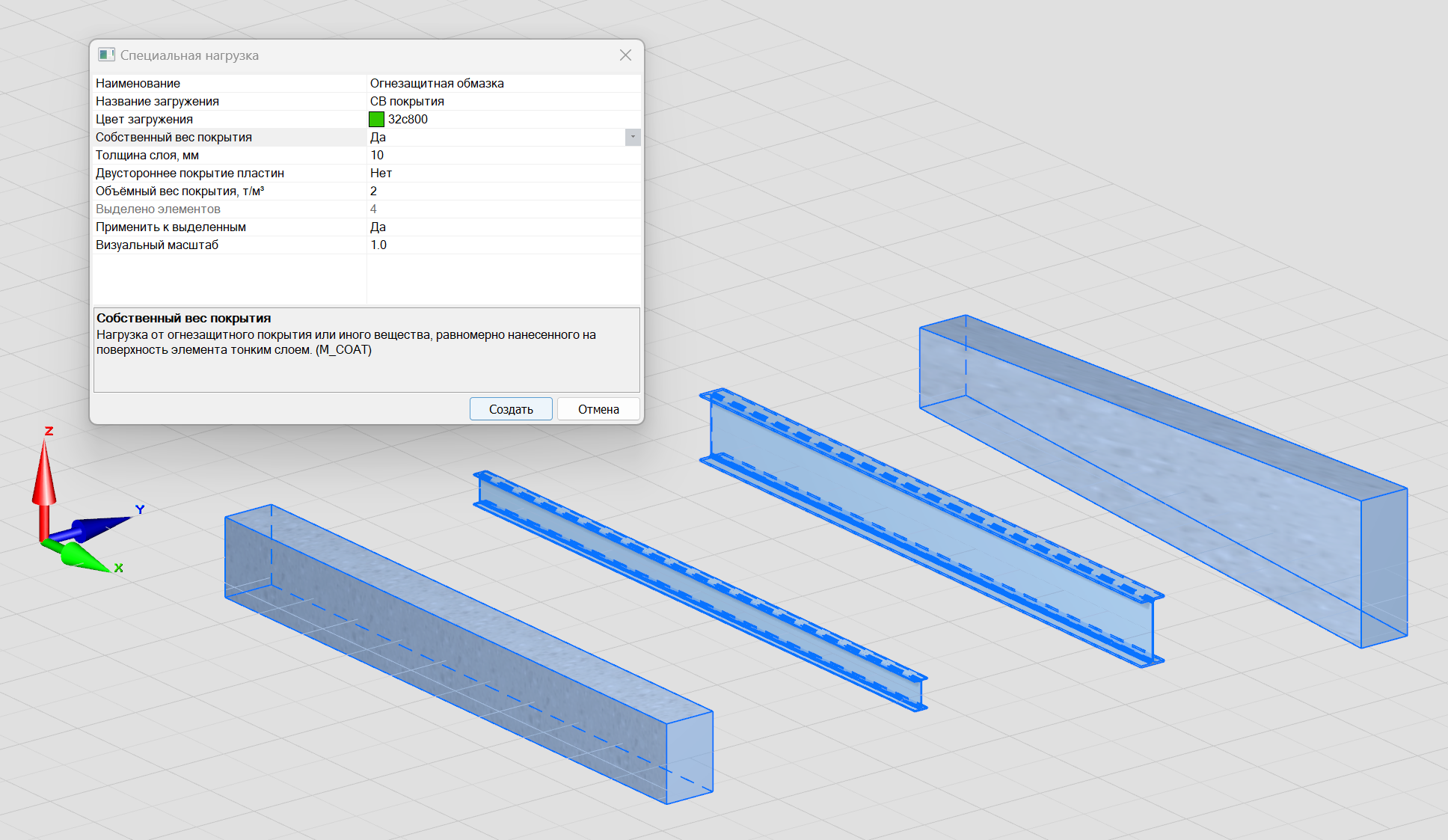Image resolution: width=1448 pixels, height=840 pixels.
Task: Click the dialog title bar icon
Action: coord(106,55)
